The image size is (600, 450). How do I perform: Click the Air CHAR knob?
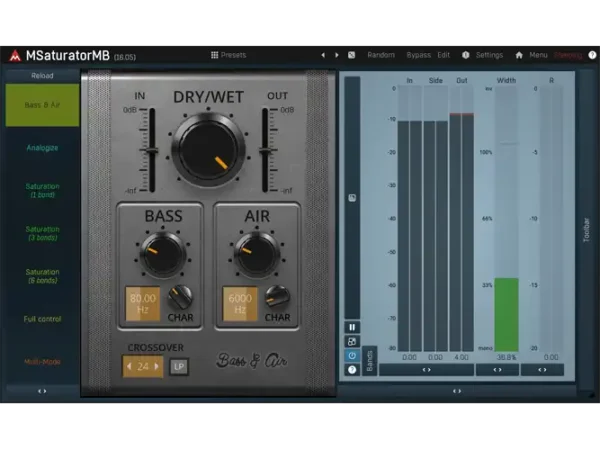click(x=277, y=297)
